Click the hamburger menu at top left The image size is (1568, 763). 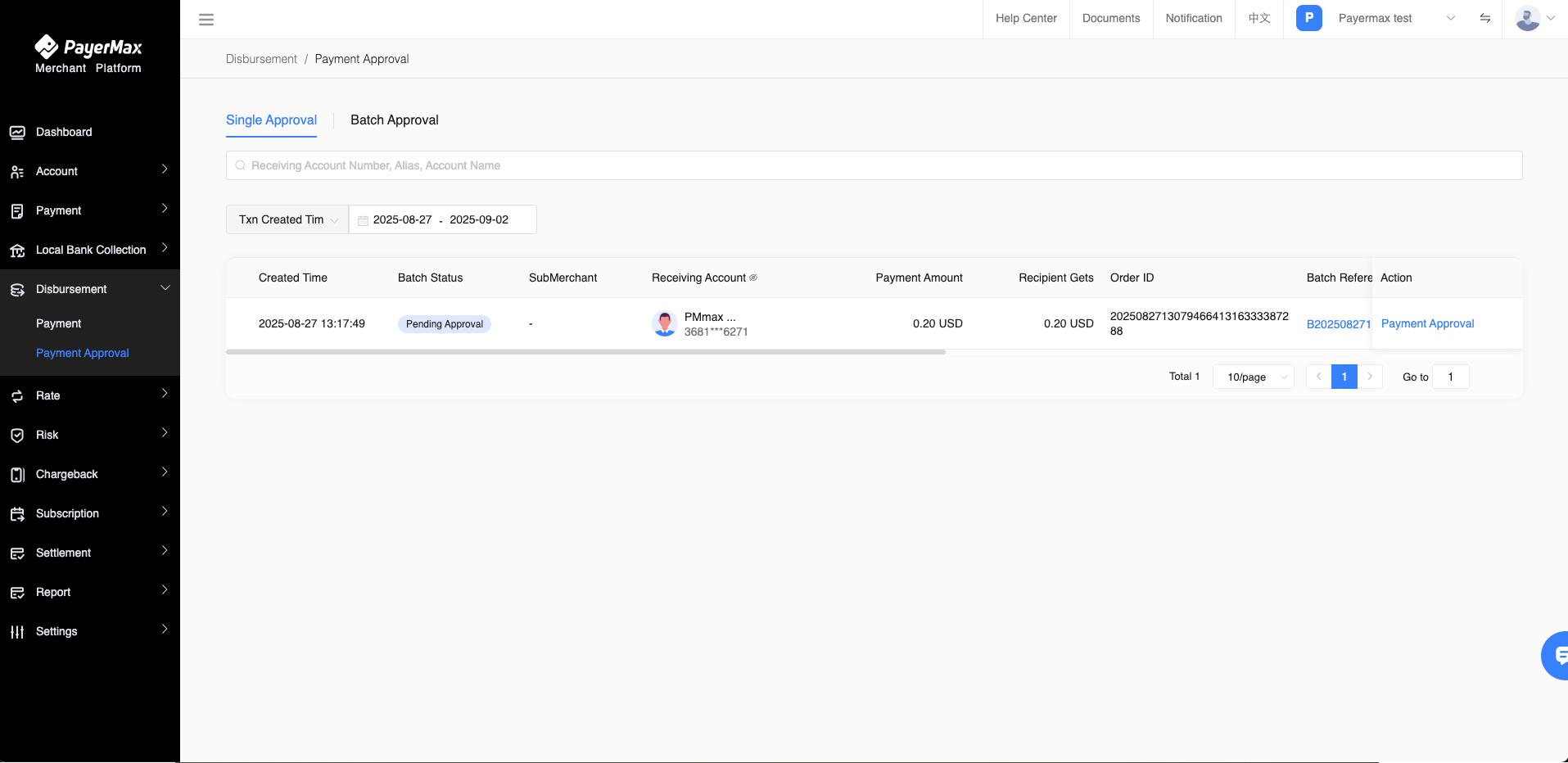pyautogui.click(x=206, y=19)
